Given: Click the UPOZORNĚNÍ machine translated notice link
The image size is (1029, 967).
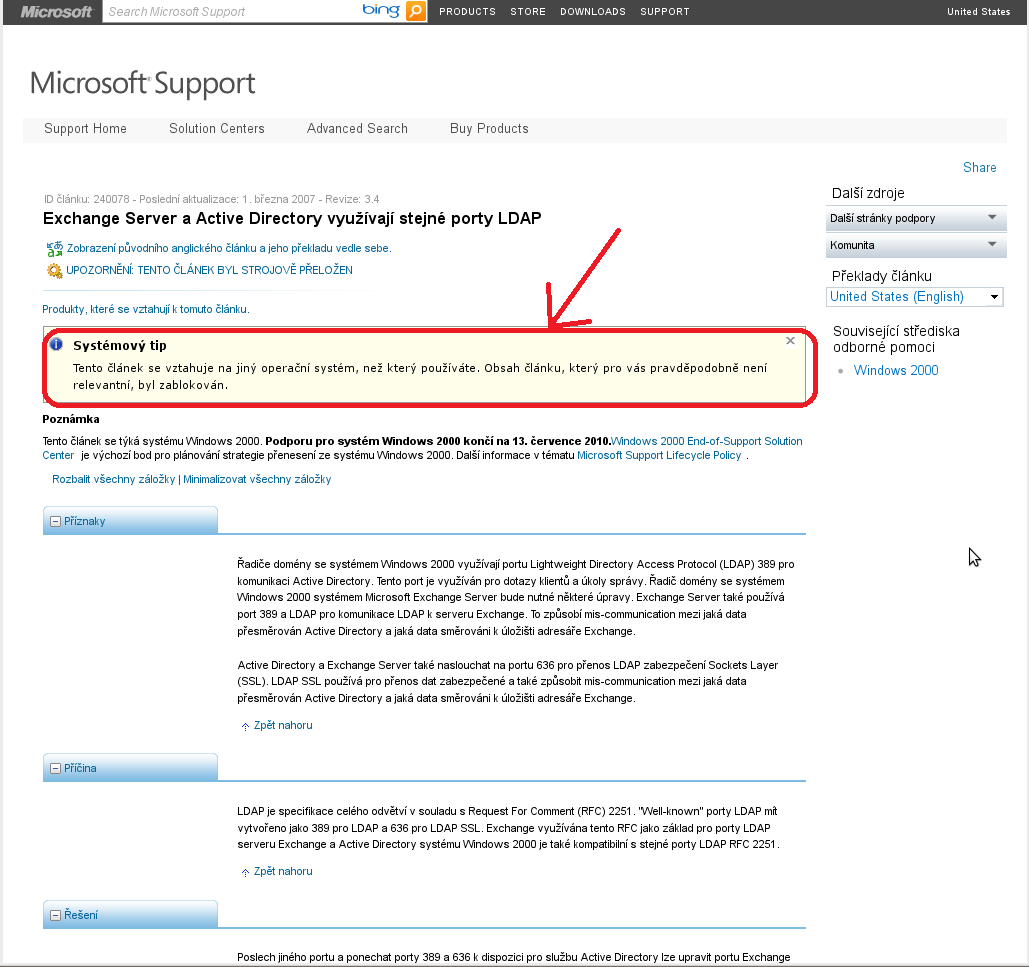Looking at the screenshot, I should 209,270.
